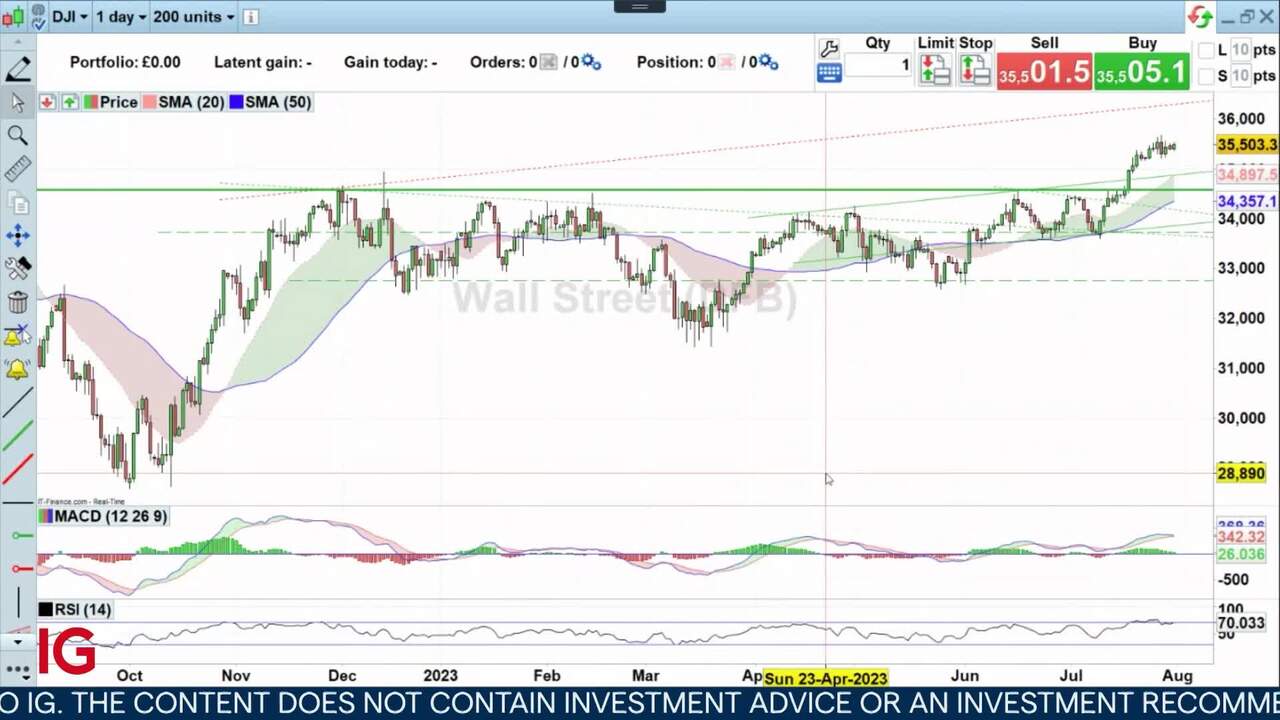Open the Price legend settings

pos(111,102)
